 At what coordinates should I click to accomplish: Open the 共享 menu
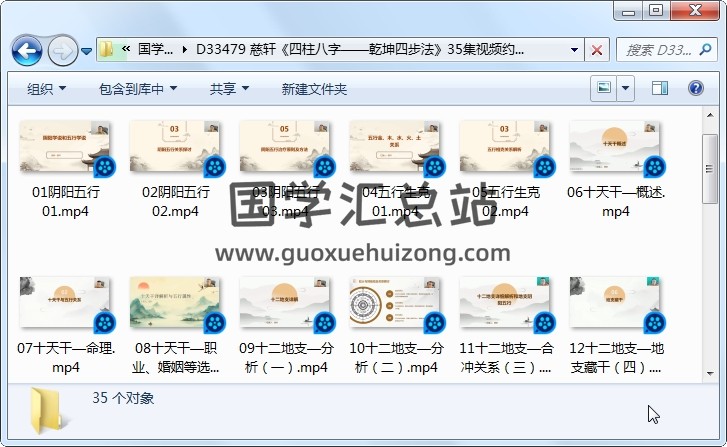(x=229, y=89)
